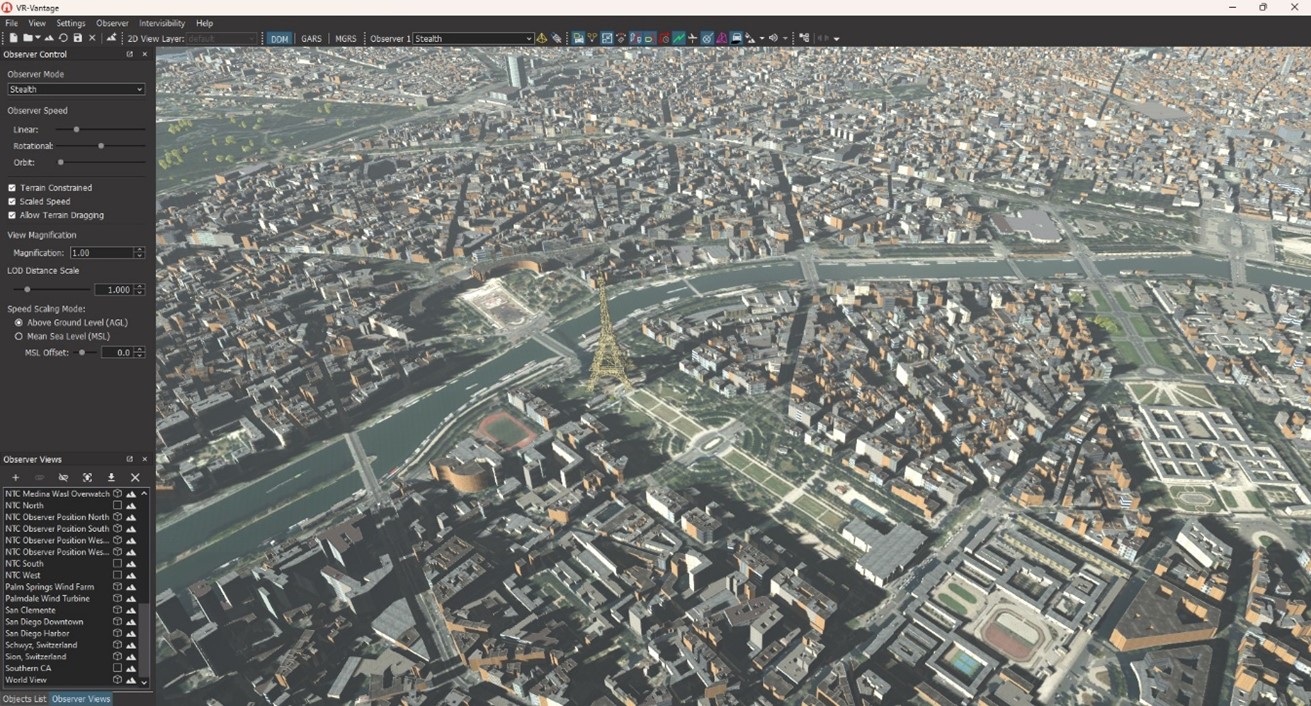Viewport: 1311px width, 706px height.
Task: Click the Save icon in the toolbar
Action: pos(78,38)
